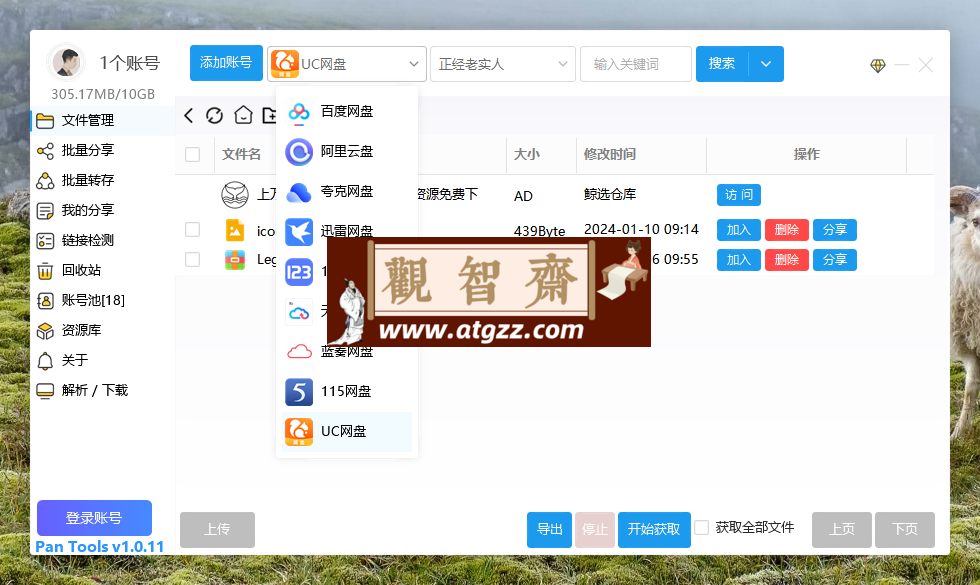This screenshot has width=980, height=585.
Task: Click the 2024-01-10 09:14 date cell
Action: click(641, 229)
